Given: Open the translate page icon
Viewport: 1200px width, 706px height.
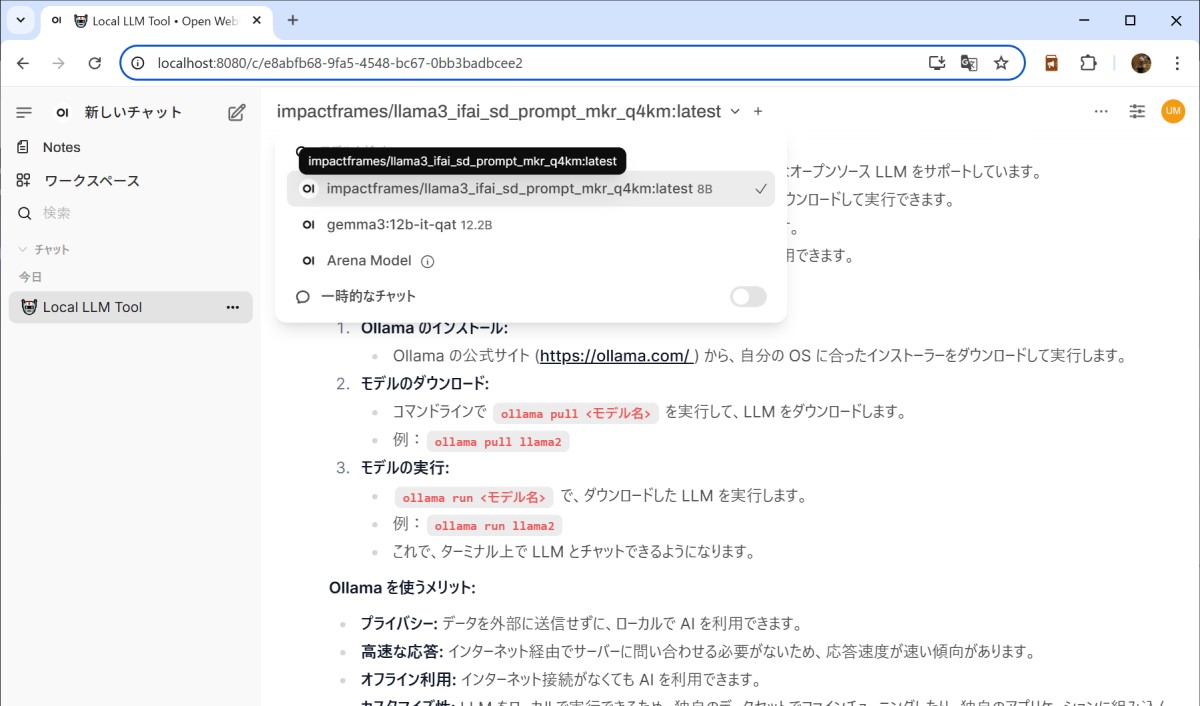Looking at the screenshot, I should click(x=969, y=63).
